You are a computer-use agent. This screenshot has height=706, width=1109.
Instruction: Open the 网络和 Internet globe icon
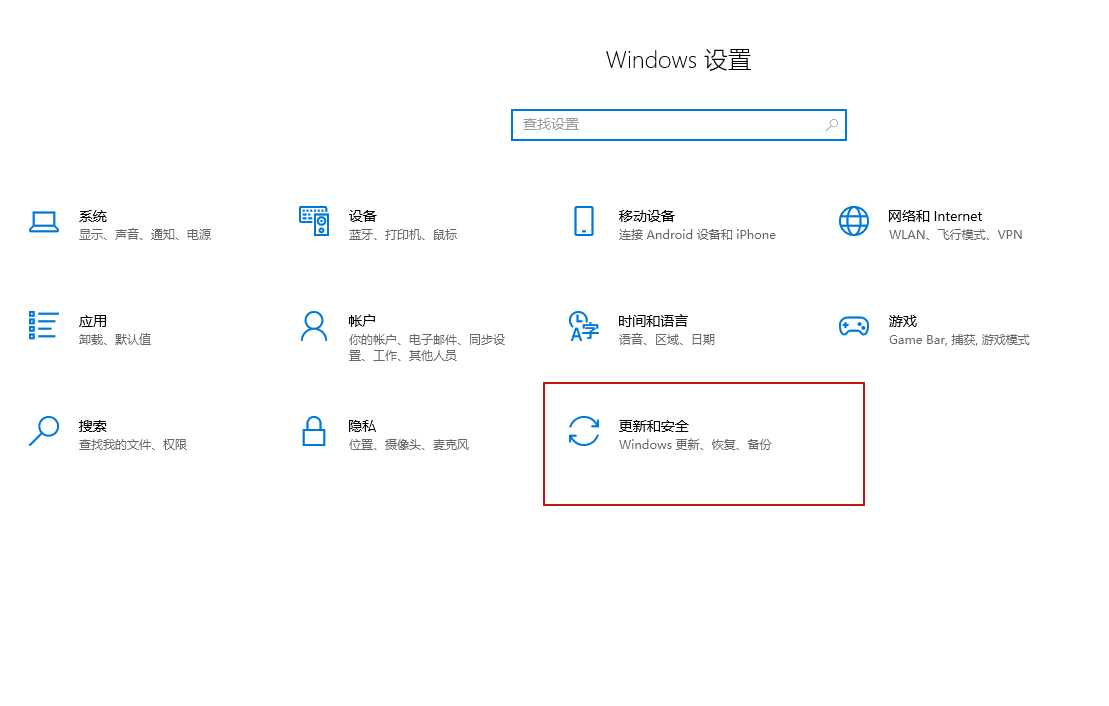click(854, 221)
